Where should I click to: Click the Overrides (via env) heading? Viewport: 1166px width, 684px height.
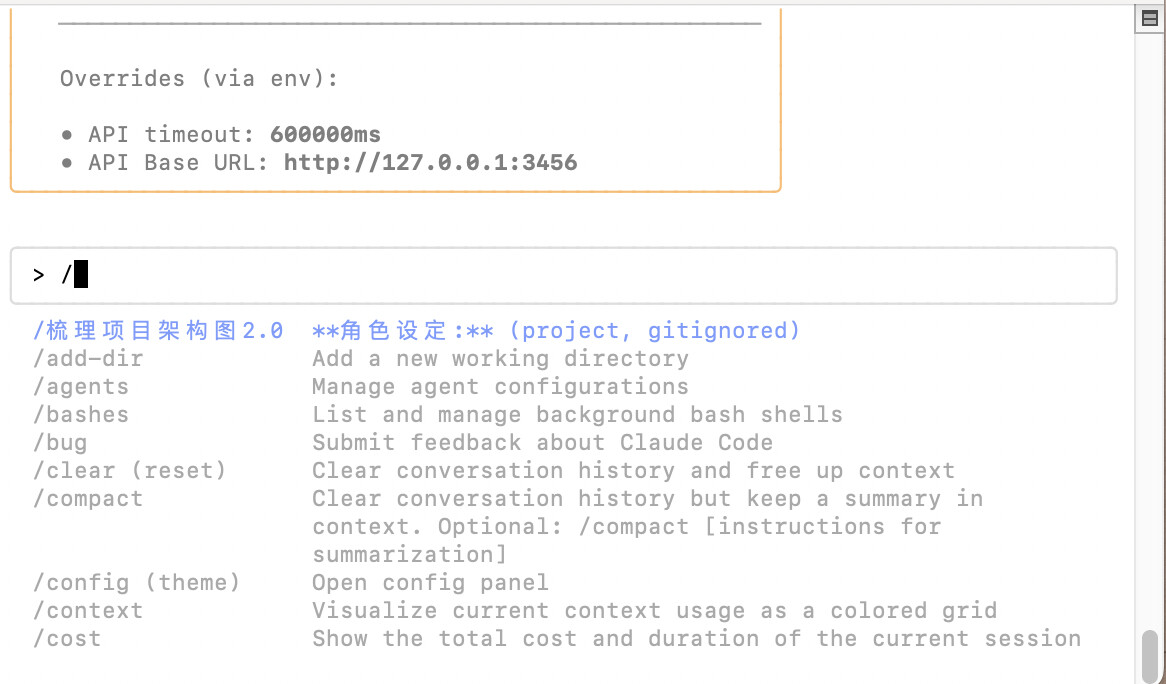click(x=199, y=78)
